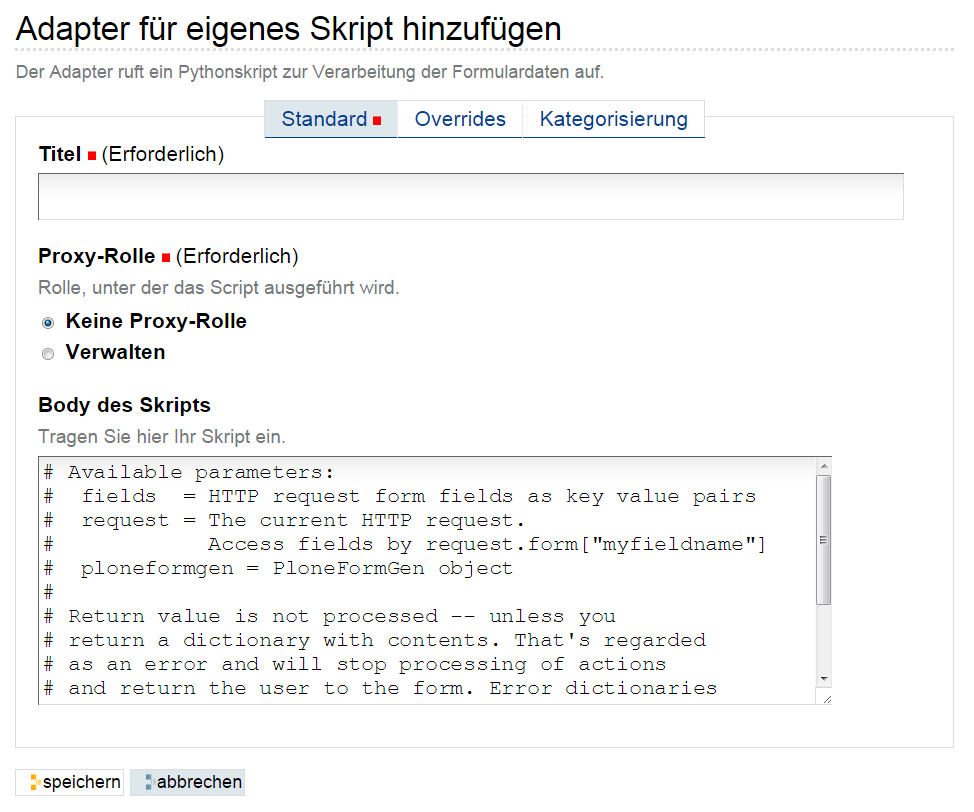Click the script textarea scrollbar thumb
The height and width of the screenshot is (812, 974).
coord(824,540)
